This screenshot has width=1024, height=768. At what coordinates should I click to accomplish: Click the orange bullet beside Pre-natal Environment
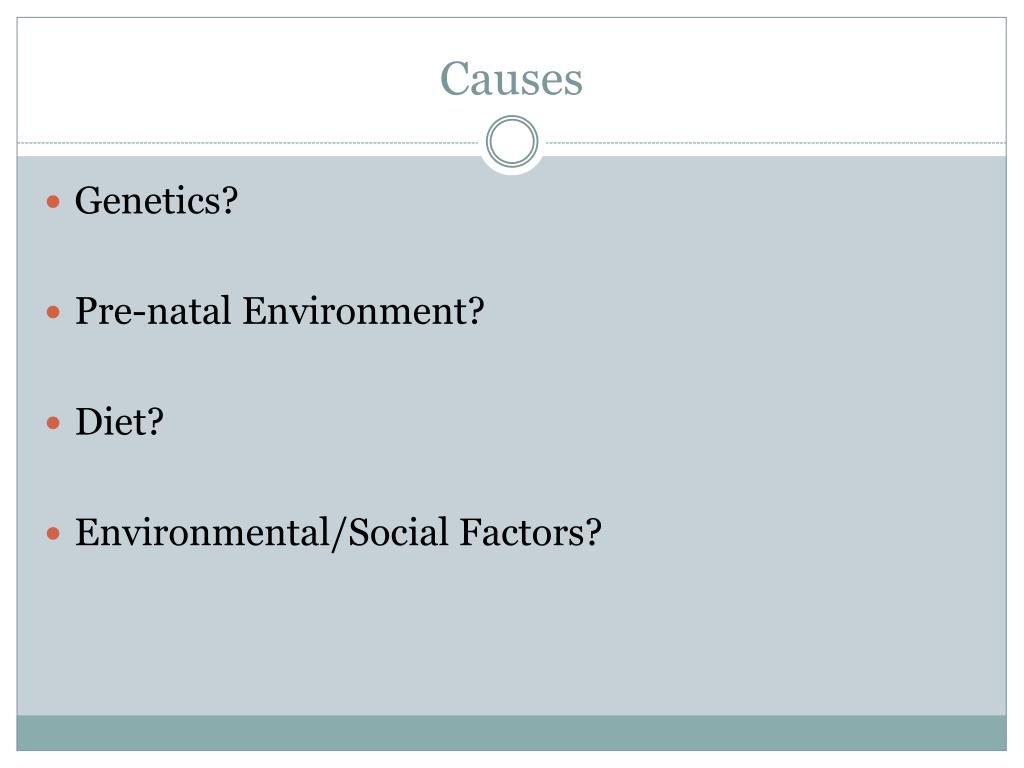coord(54,313)
